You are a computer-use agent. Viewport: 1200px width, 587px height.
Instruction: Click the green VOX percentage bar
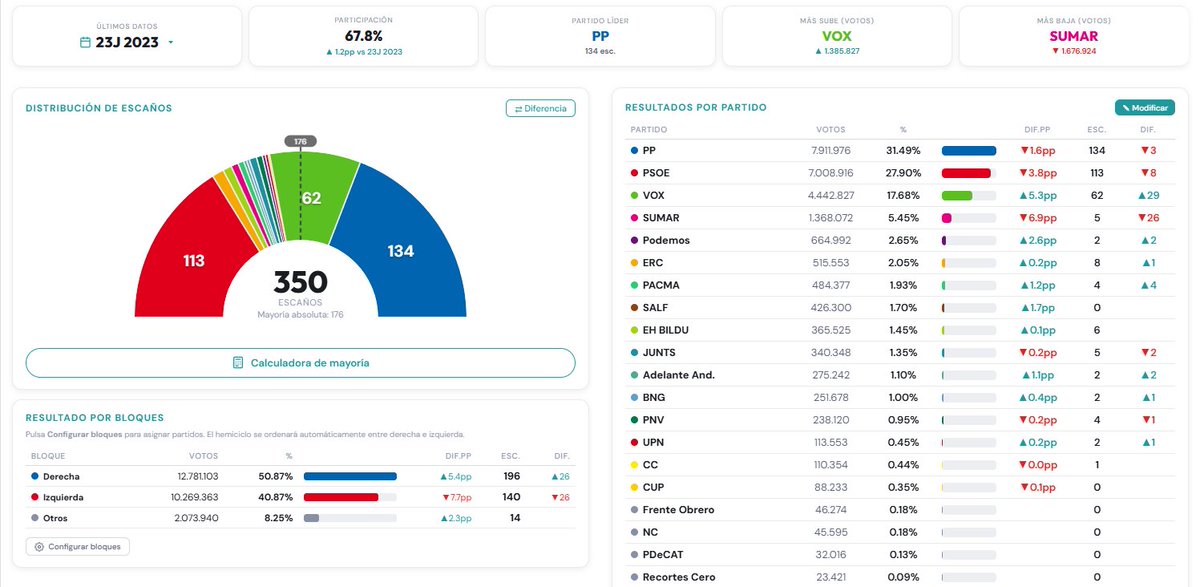tap(957, 195)
